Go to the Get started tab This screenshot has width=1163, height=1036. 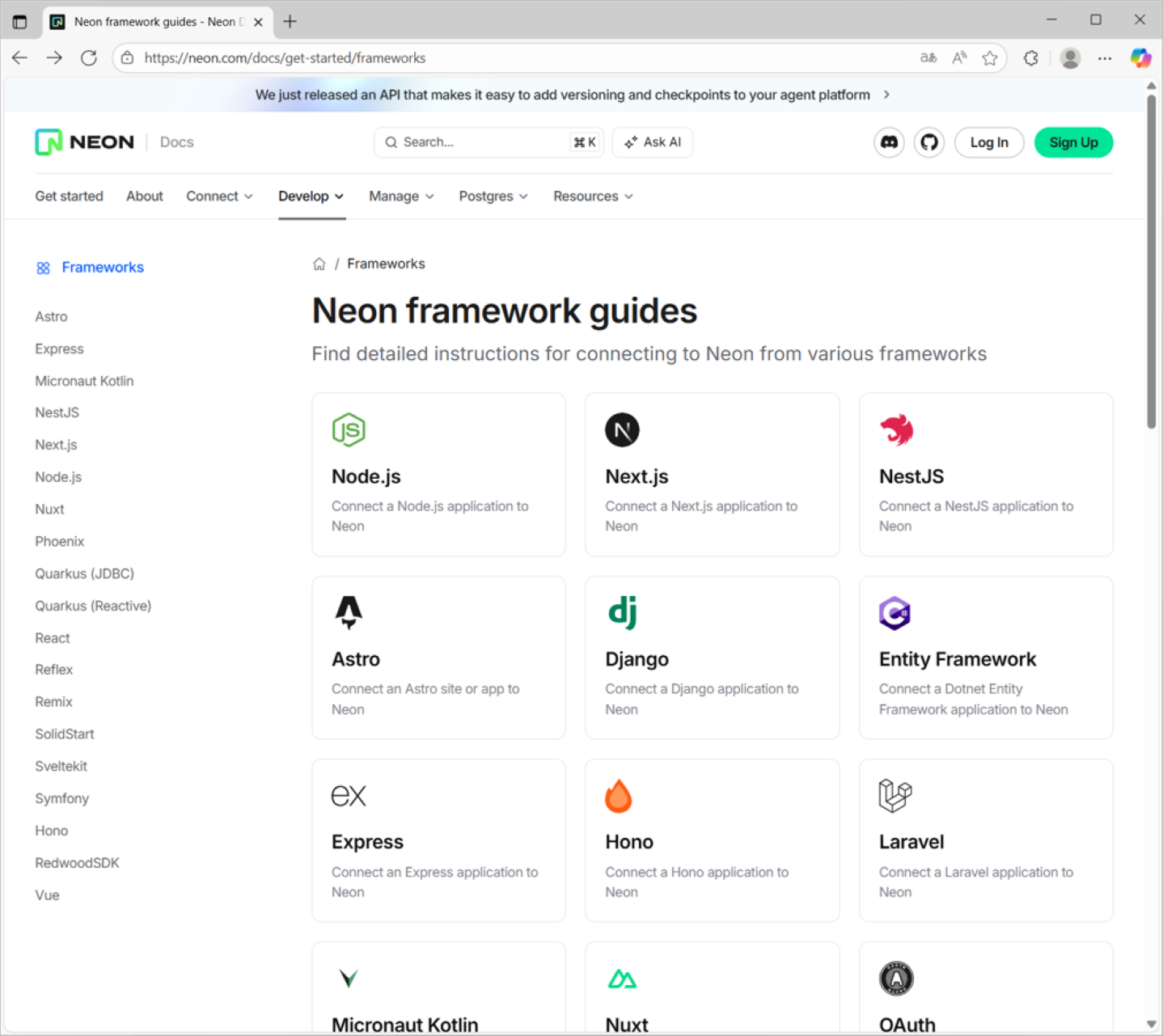[x=69, y=197]
